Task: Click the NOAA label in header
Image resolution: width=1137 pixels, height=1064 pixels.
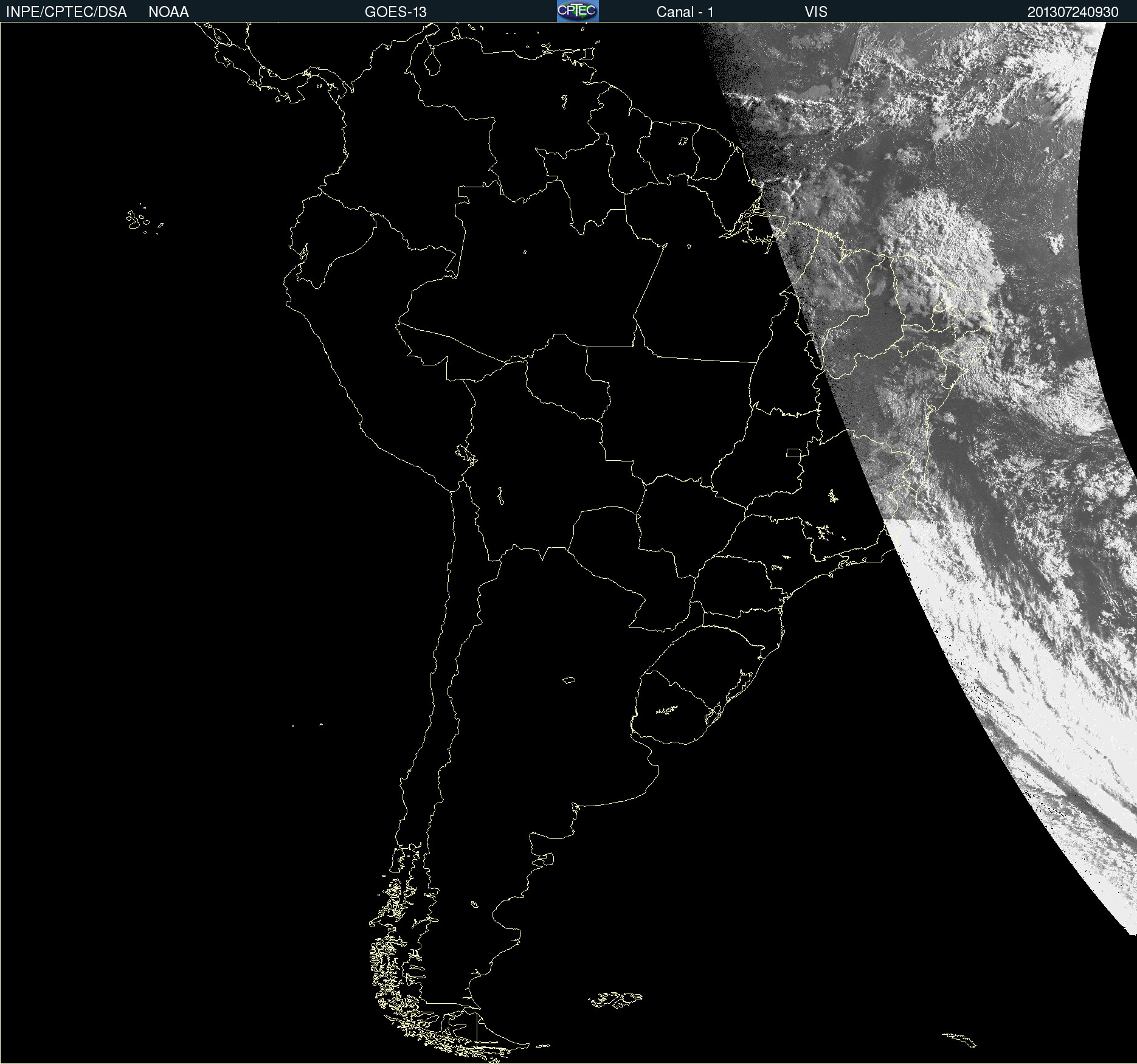Action: (x=168, y=12)
